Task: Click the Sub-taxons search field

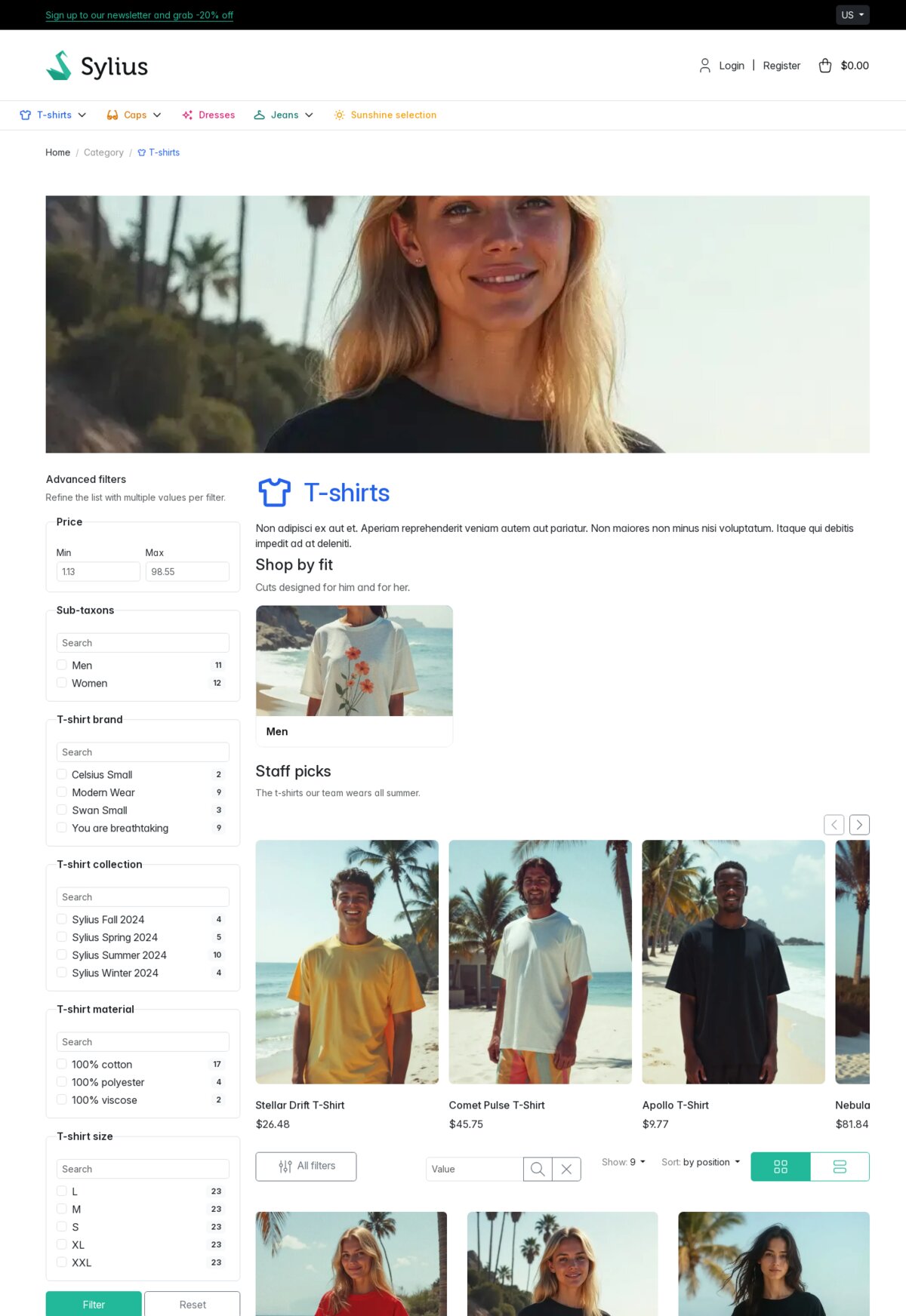Action: click(143, 643)
